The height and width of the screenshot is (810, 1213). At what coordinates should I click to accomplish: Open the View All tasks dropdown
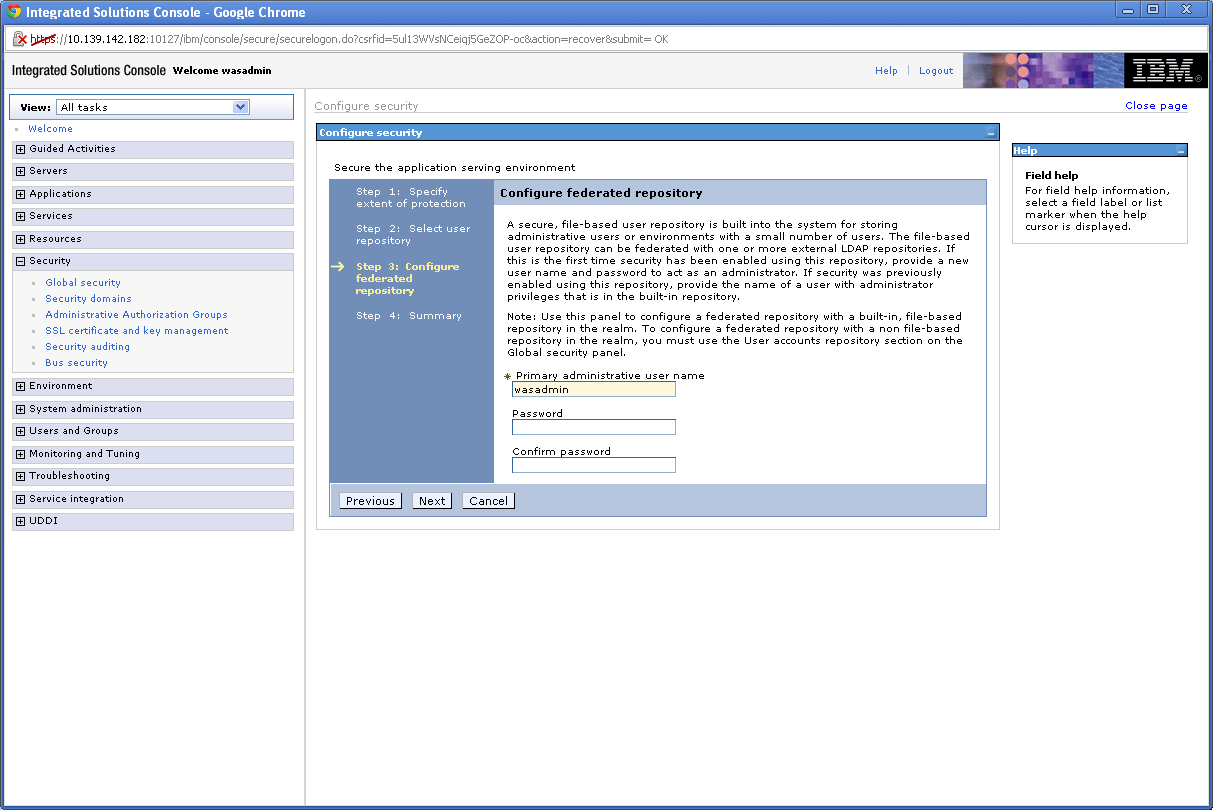(x=153, y=107)
